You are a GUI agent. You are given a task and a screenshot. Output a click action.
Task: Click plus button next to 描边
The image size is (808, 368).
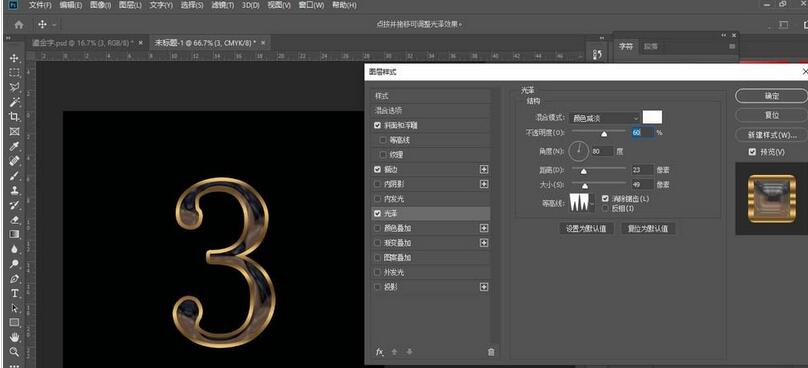point(483,169)
